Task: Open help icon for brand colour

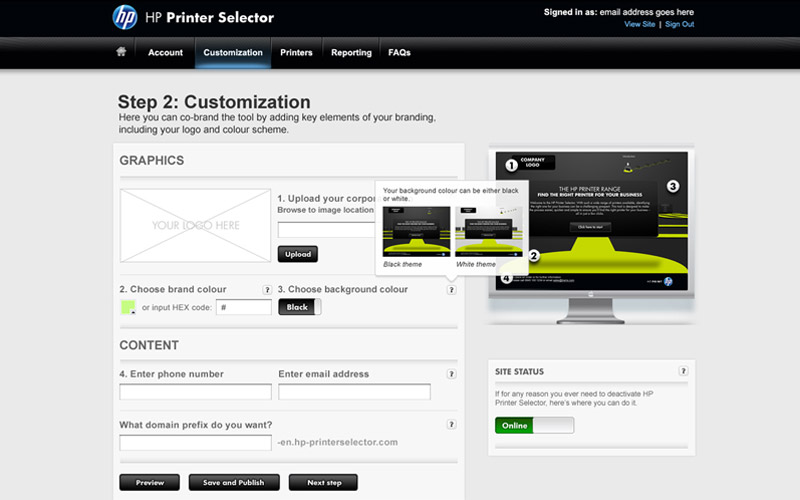Action: point(267,290)
